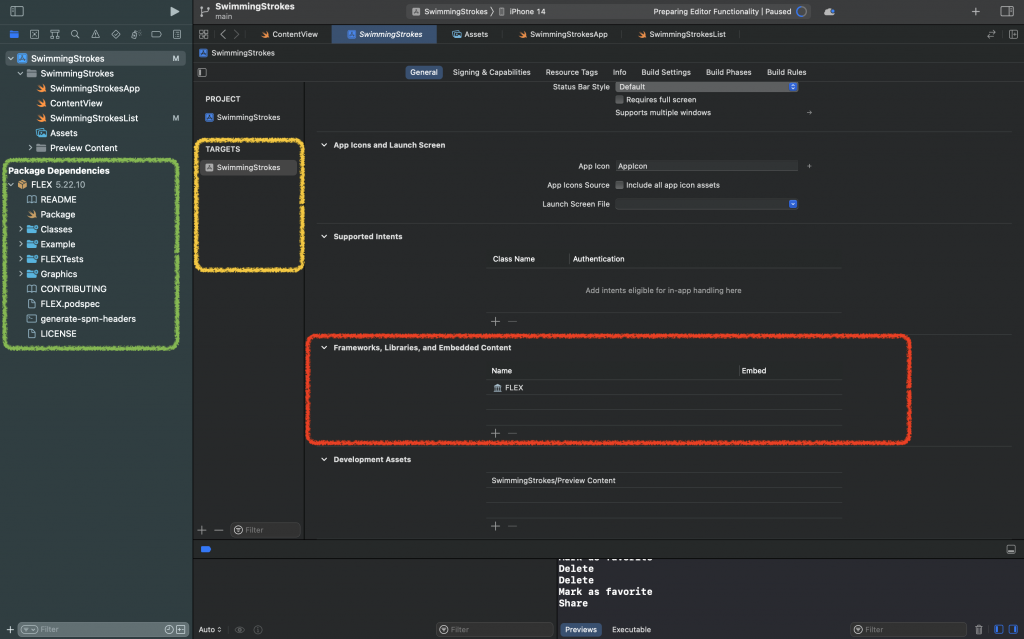The height and width of the screenshot is (639, 1024).
Task: Choose the iPhone 14 run destination
Action: (522, 12)
